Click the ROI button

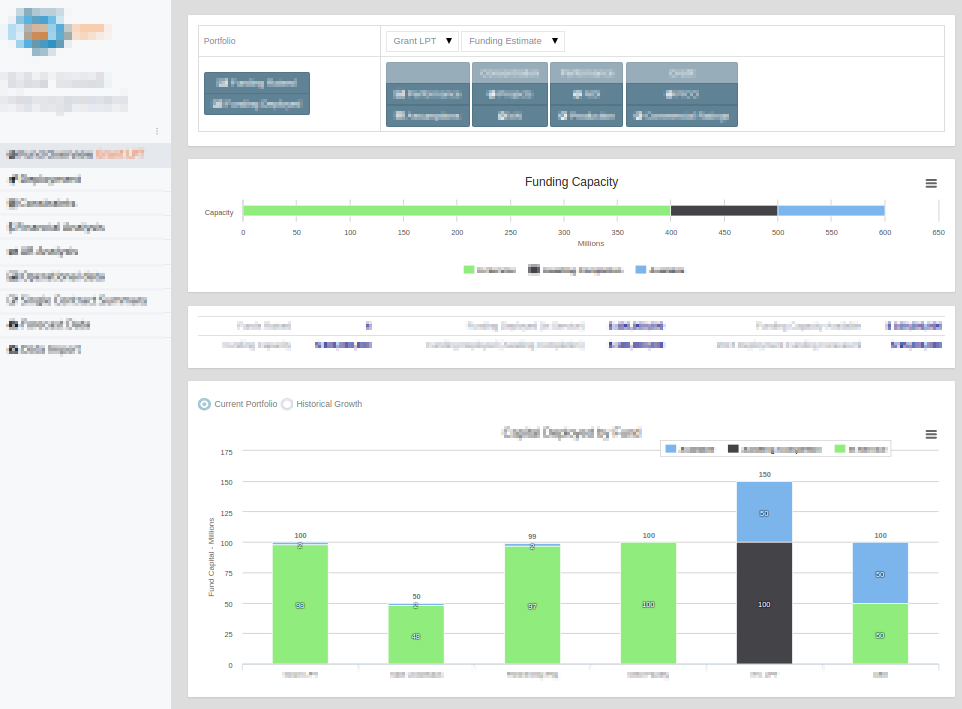tap(587, 94)
